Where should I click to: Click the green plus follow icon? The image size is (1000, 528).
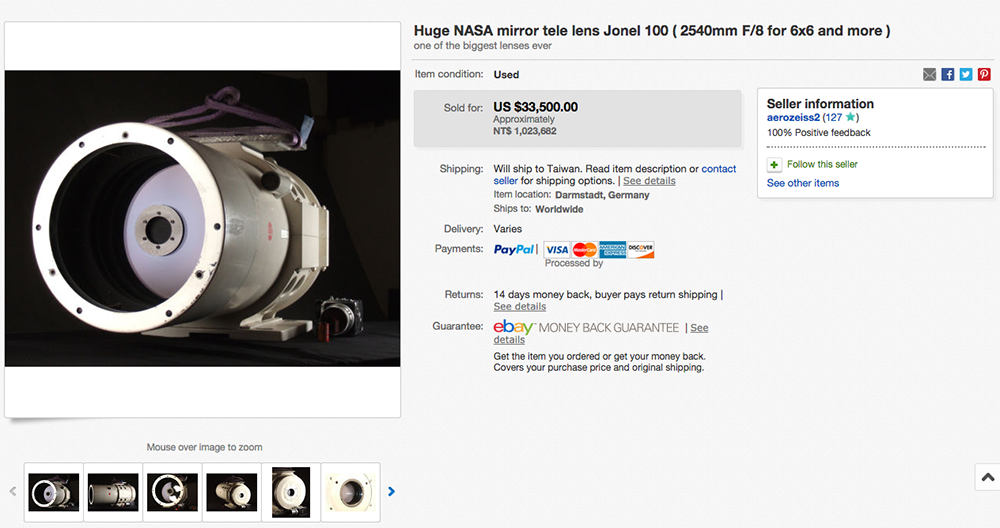(774, 165)
